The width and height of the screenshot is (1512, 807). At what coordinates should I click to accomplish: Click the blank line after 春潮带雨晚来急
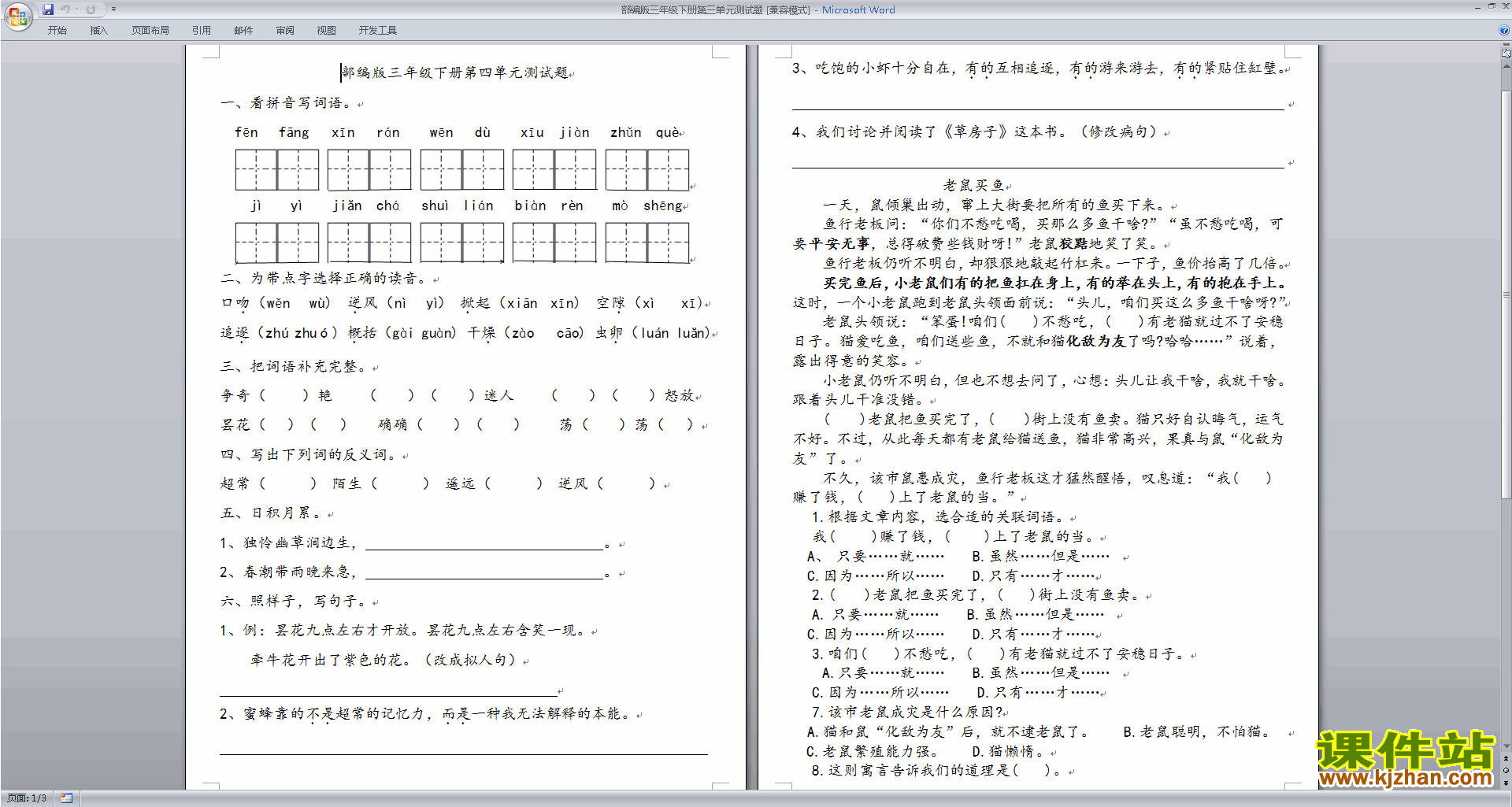pyautogui.click(x=484, y=574)
